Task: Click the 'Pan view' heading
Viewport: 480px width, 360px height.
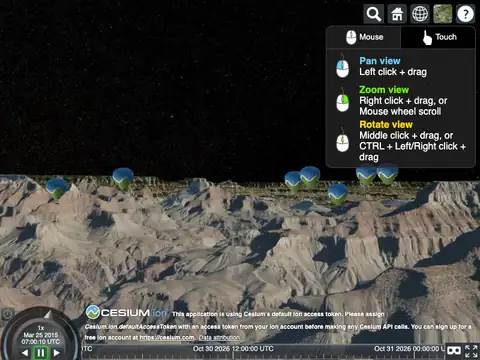Action: [x=380, y=61]
